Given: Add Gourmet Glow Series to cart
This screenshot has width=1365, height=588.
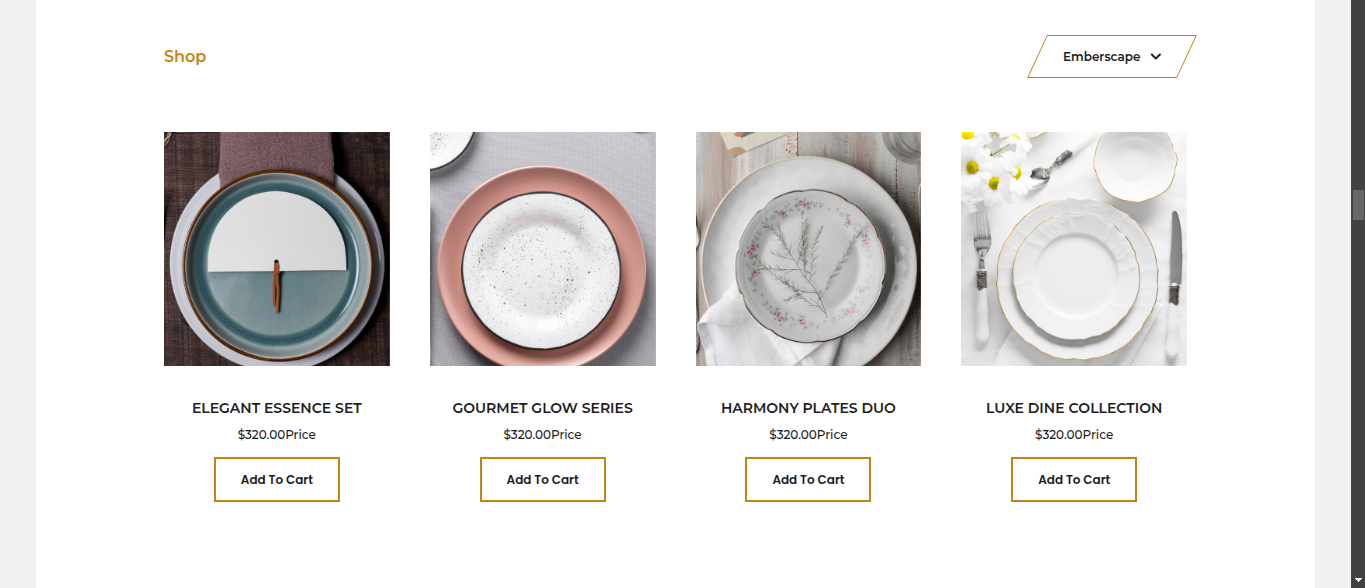Looking at the screenshot, I should [x=543, y=480].
